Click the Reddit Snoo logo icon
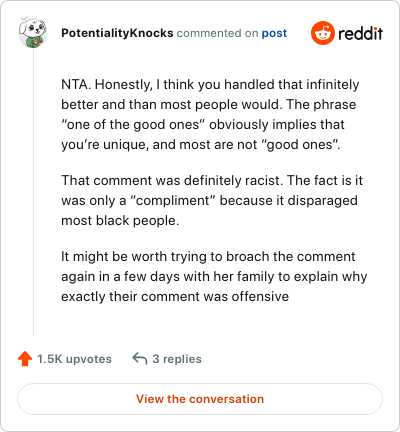The height and width of the screenshot is (432, 400). 323,33
